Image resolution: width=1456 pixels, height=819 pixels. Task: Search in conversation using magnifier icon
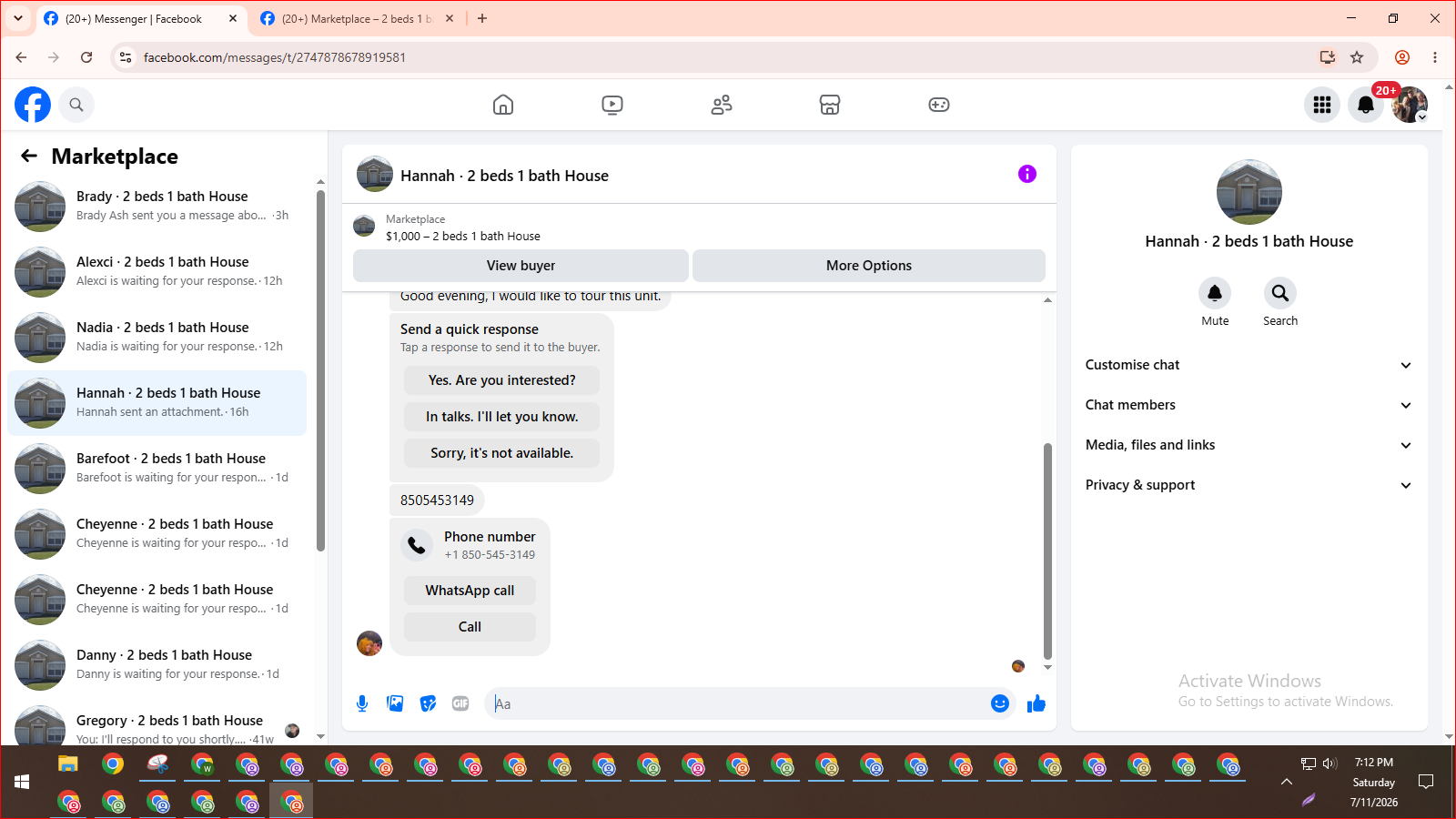pyautogui.click(x=1280, y=293)
